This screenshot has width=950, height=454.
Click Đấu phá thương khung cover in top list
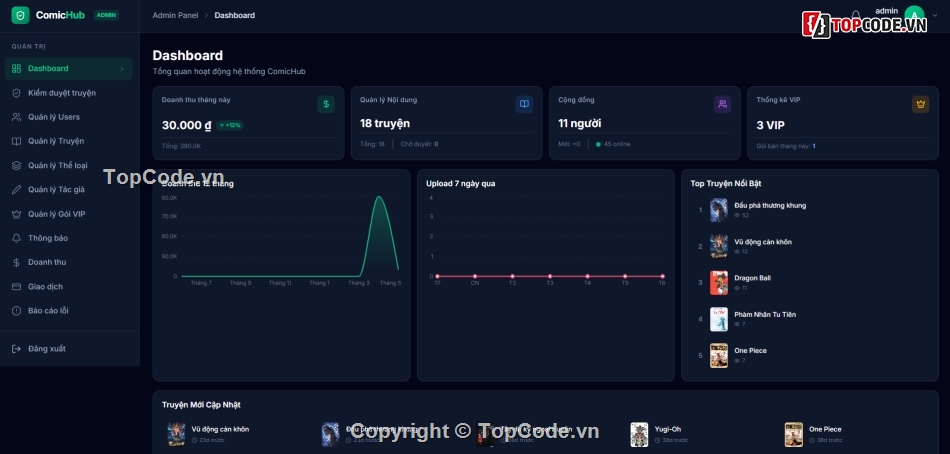point(719,210)
